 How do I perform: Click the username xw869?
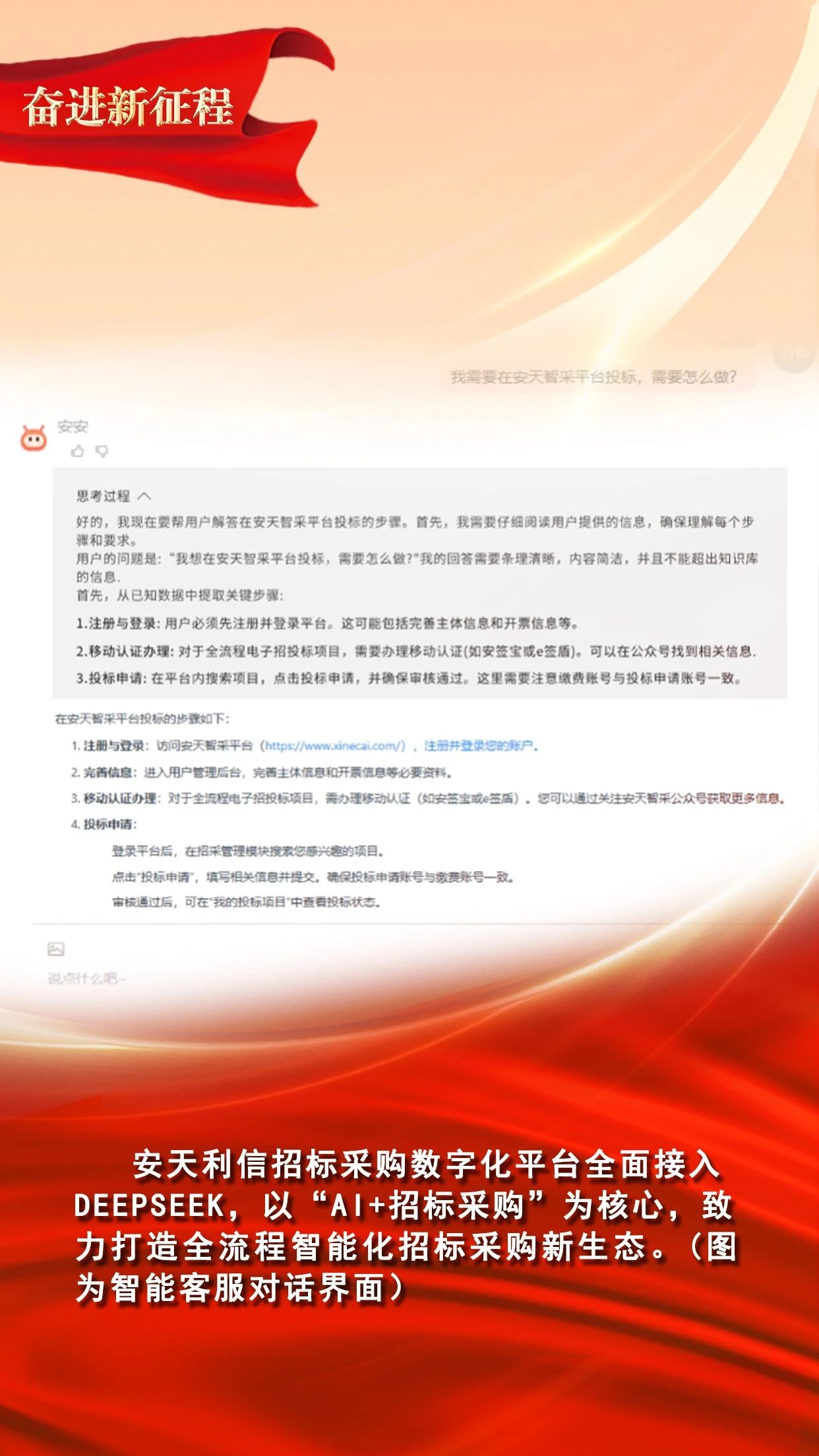point(732,342)
